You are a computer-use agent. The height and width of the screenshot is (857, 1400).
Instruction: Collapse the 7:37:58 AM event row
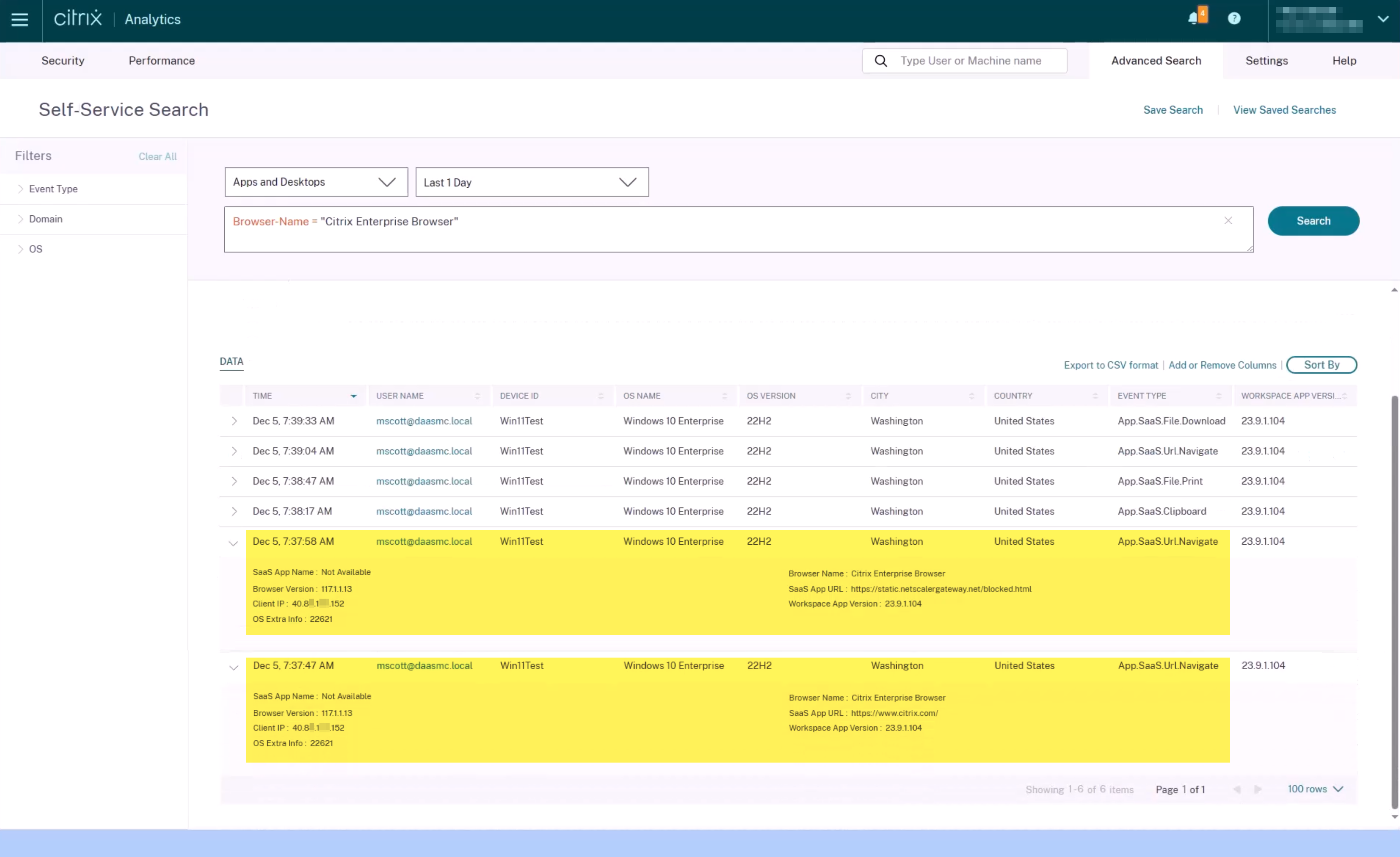pos(233,543)
